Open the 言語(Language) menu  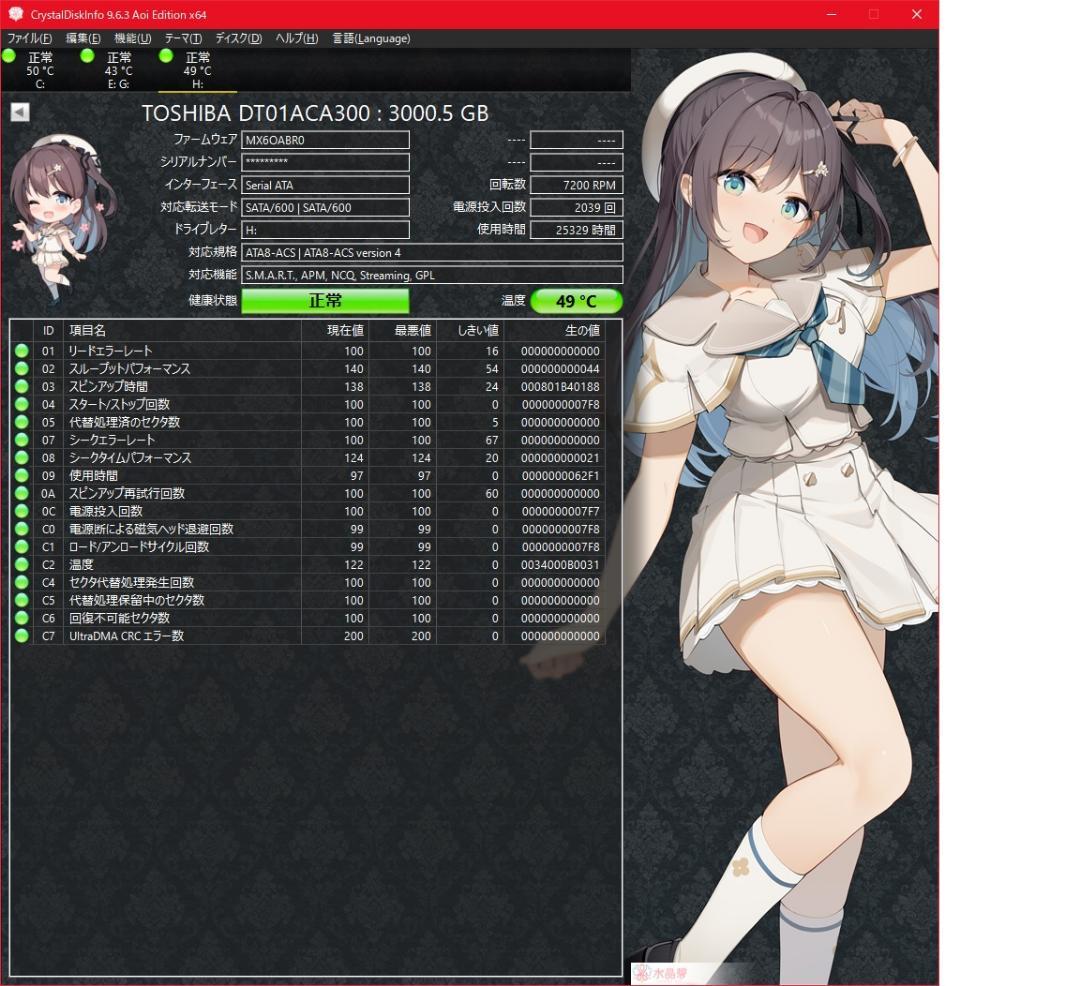(370, 38)
